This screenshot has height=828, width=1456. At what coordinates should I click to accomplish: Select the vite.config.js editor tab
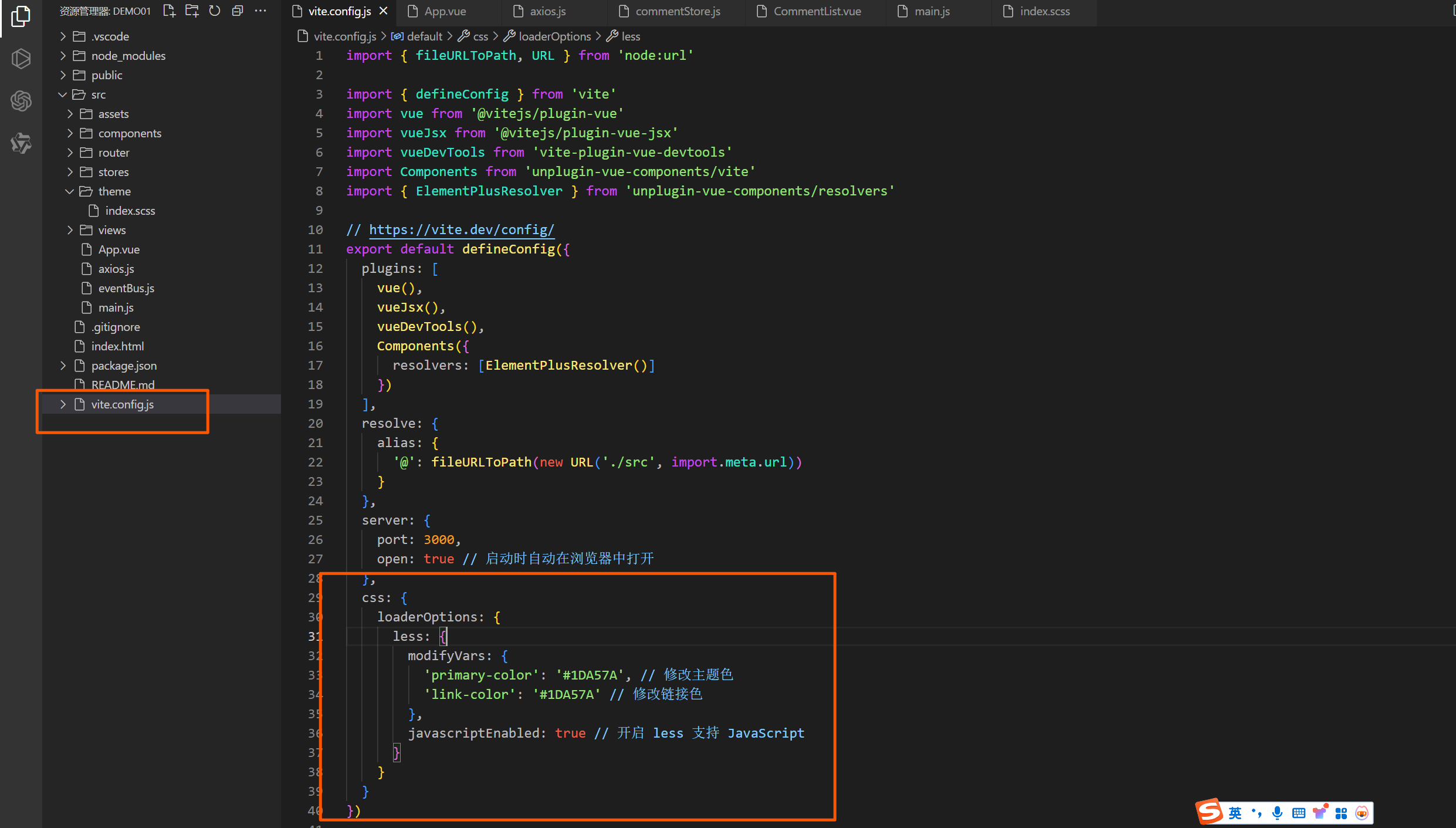coord(340,11)
